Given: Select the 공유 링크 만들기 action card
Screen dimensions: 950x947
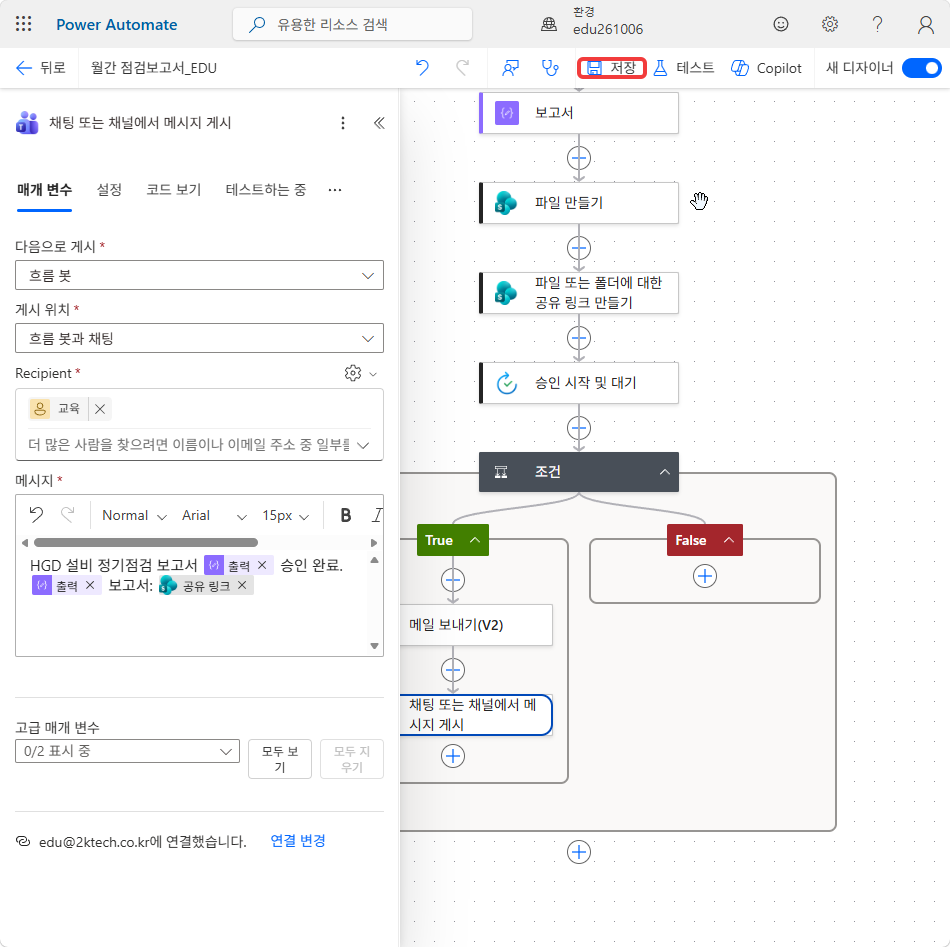Looking at the screenshot, I should tap(579, 293).
